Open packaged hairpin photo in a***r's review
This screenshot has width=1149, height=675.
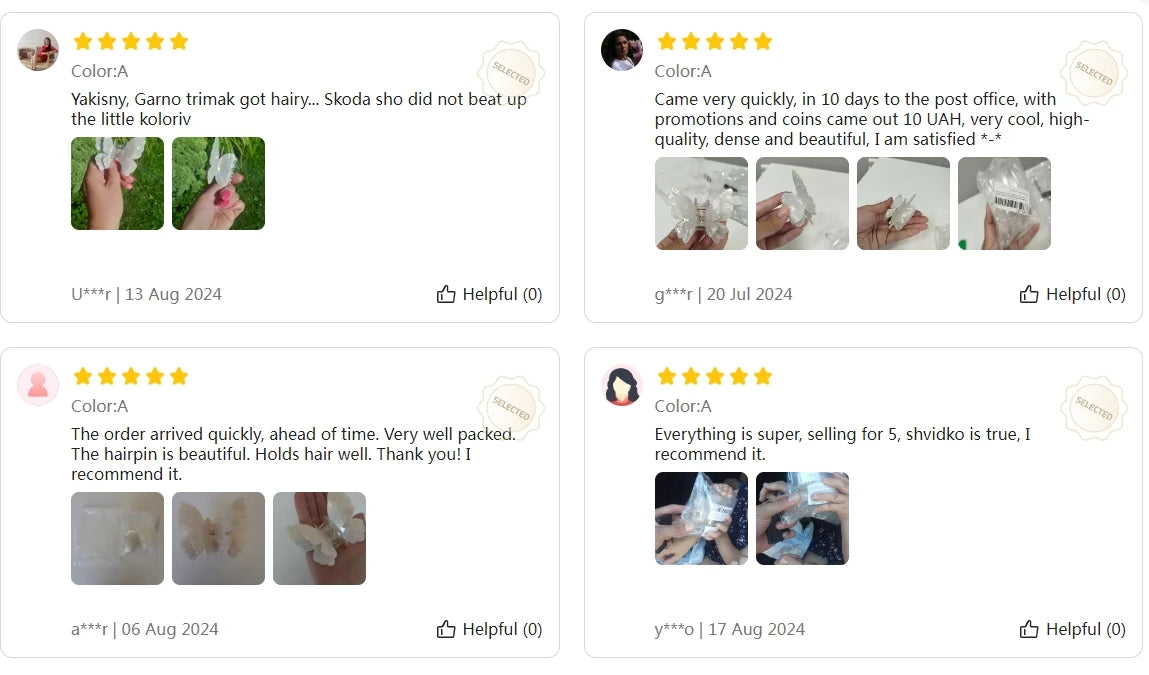117,538
